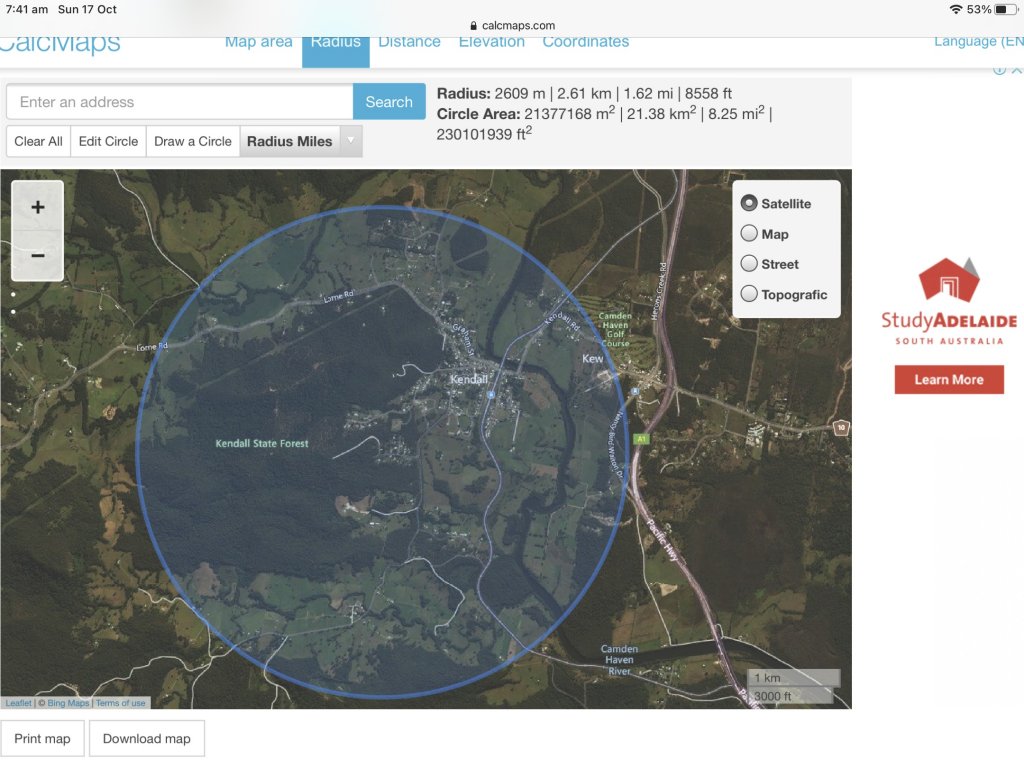Zoom in with the plus button

38,207
